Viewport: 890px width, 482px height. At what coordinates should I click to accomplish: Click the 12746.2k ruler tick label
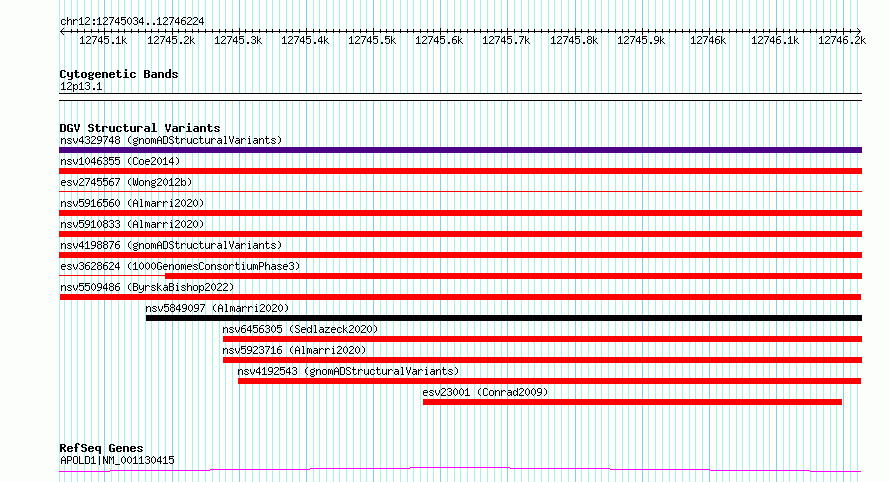(842, 40)
